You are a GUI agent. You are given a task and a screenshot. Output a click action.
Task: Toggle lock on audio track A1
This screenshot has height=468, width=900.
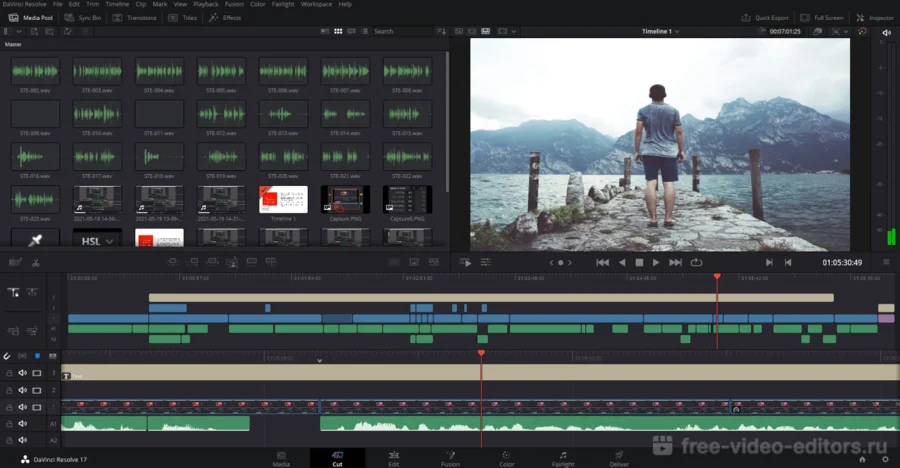pyautogui.click(x=9, y=424)
